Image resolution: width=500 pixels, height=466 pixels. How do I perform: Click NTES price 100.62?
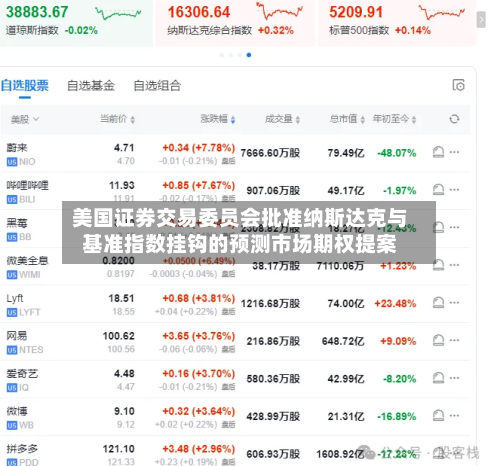[x=119, y=336]
